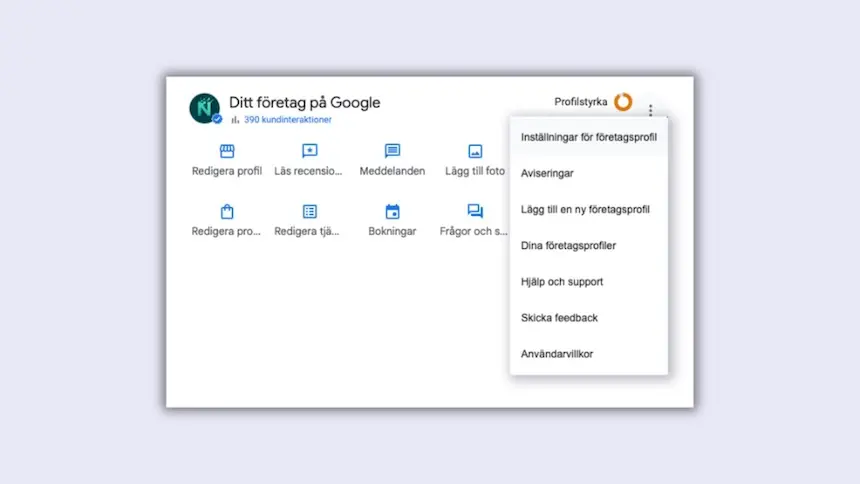Open the Lägg till foto image icon
Viewport: 860px width, 484px height.
475,151
